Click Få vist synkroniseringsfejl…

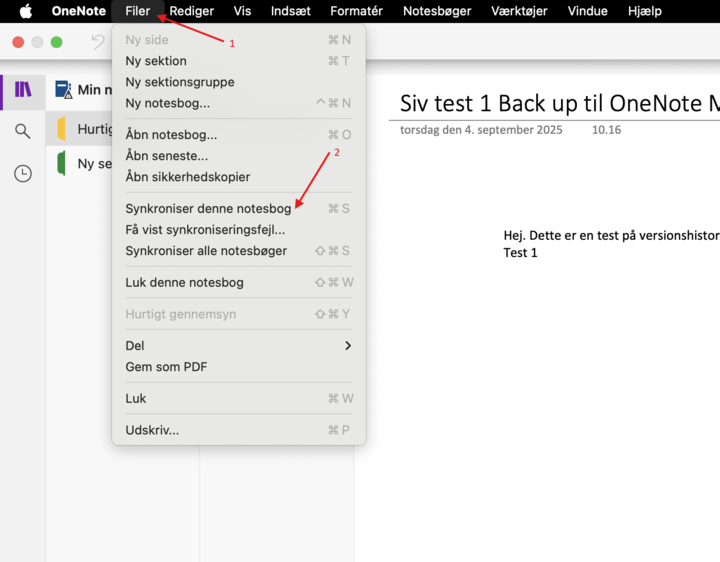pyautogui.click(x=205, y=230)
